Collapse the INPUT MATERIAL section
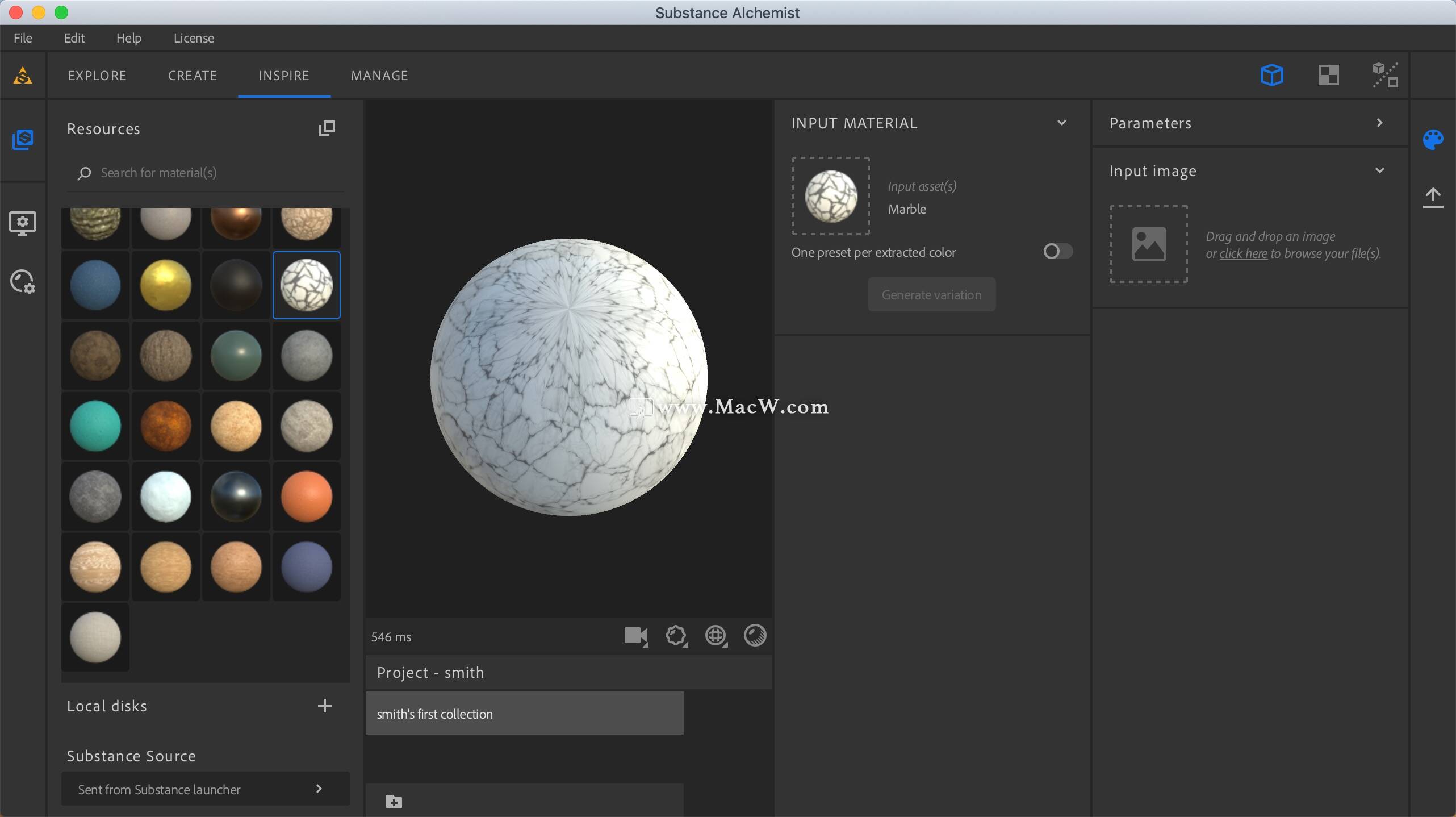The width and height of the screenshot is (1456, 817). [1061, 123]
